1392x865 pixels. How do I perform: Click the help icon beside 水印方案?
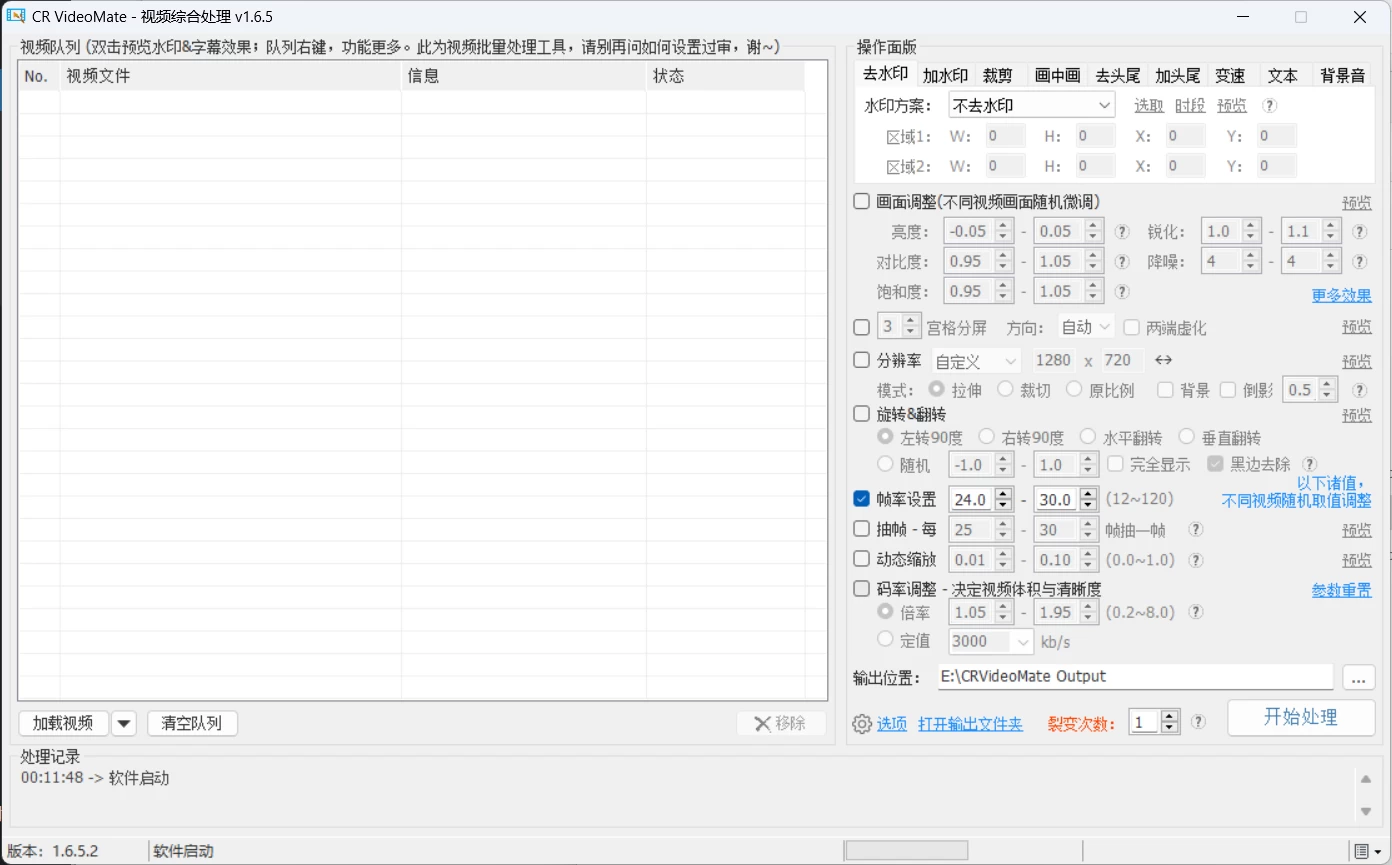1270,104
